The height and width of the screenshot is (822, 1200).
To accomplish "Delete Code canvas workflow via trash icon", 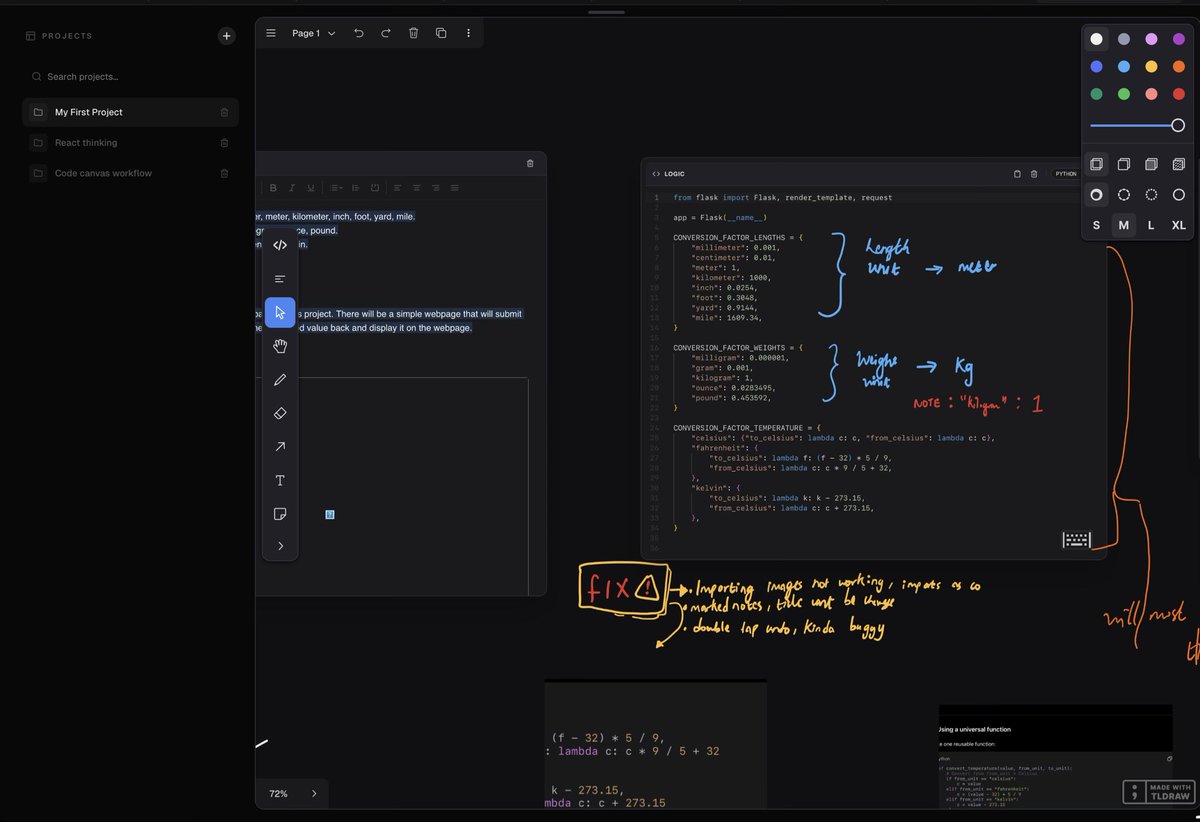I will (x=224, y=173).
